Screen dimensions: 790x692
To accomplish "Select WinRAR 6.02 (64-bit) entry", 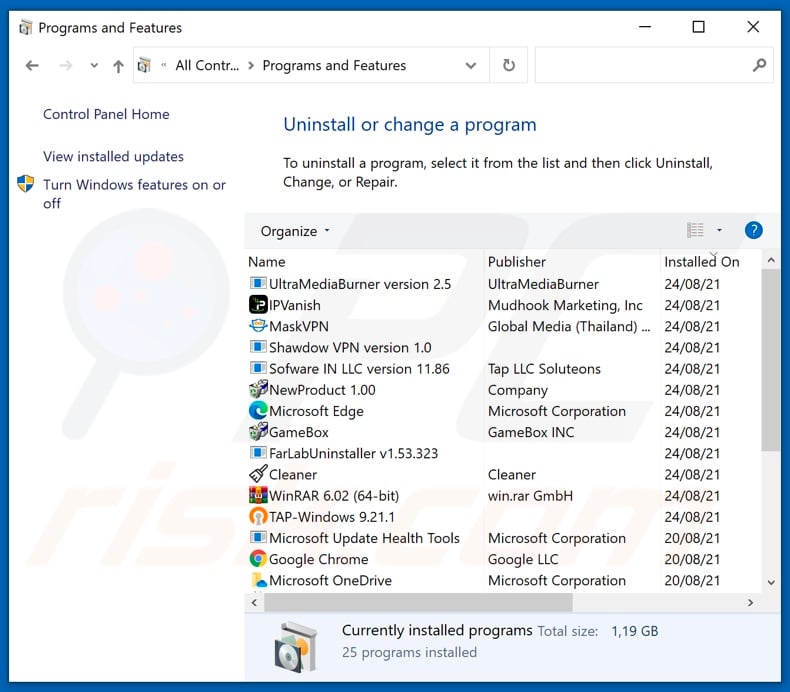I will coord(334,495).
